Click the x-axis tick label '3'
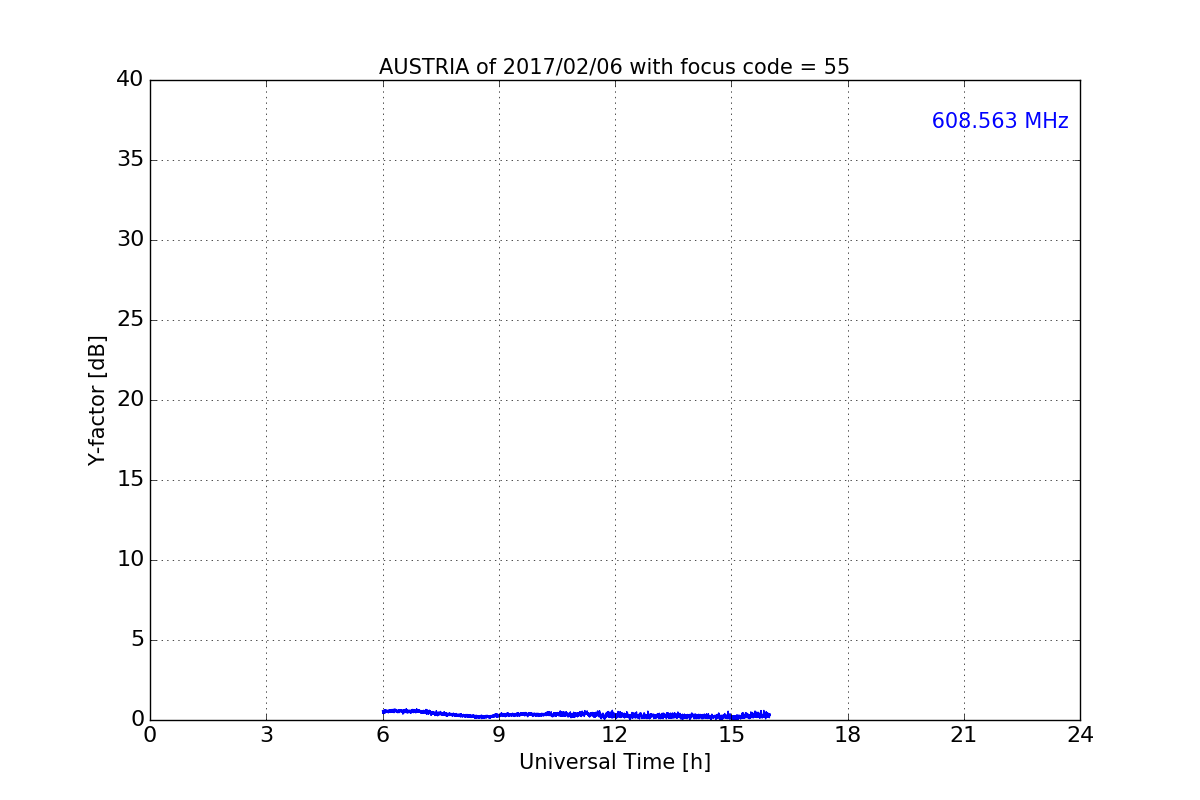 tap(266, 735)
